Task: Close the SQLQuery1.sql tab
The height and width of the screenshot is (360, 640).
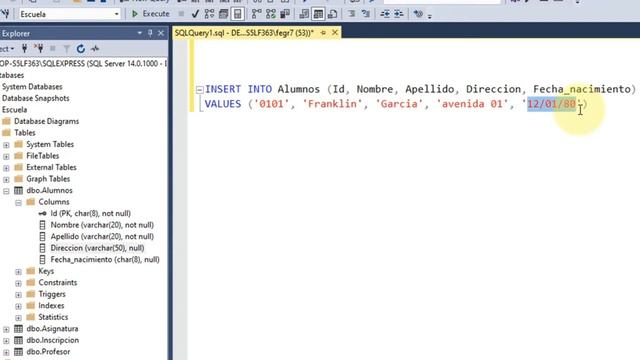Action: (x=335, y=32)
